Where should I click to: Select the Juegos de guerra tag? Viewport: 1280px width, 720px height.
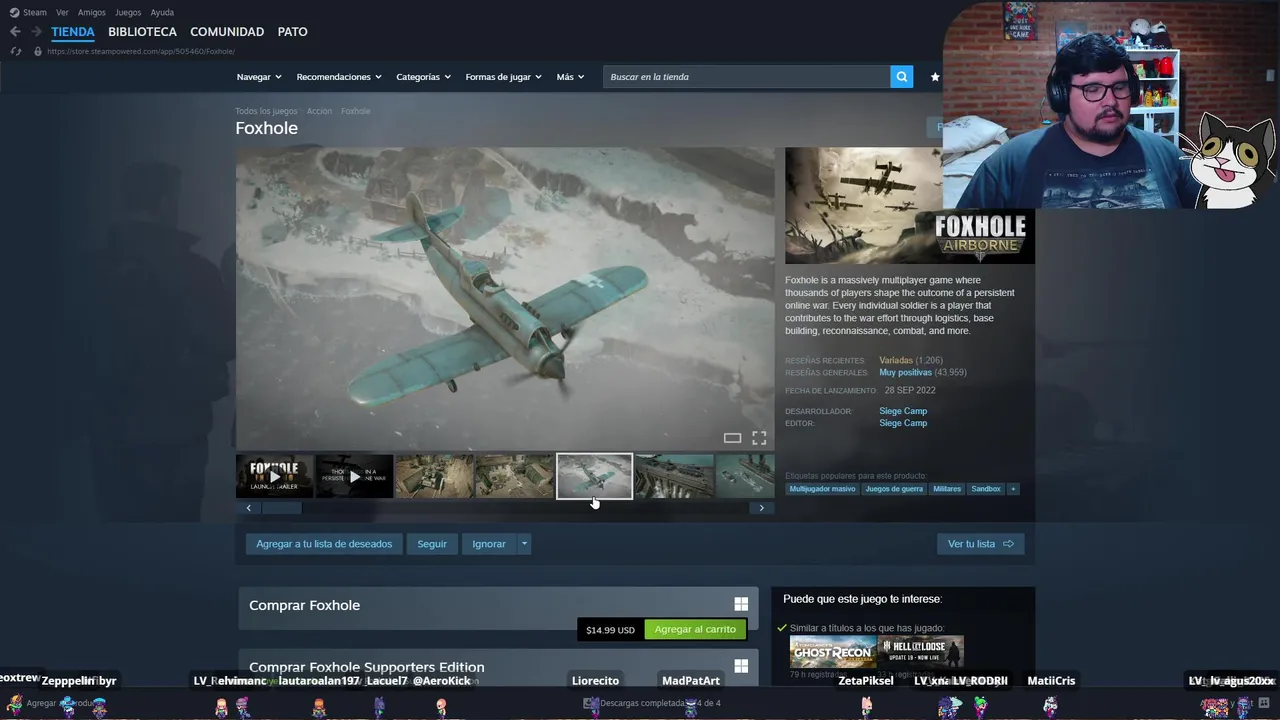(x=894, y=489)
